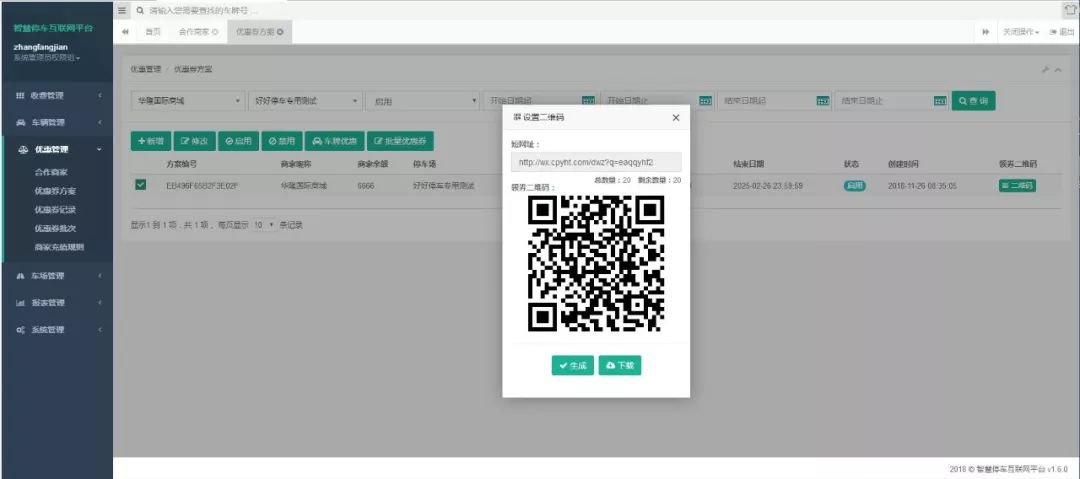The height and width of the screenshot is (479, 1080).
Task: Click the 报表管理 chart icon in sidebar
Action: 21,303
